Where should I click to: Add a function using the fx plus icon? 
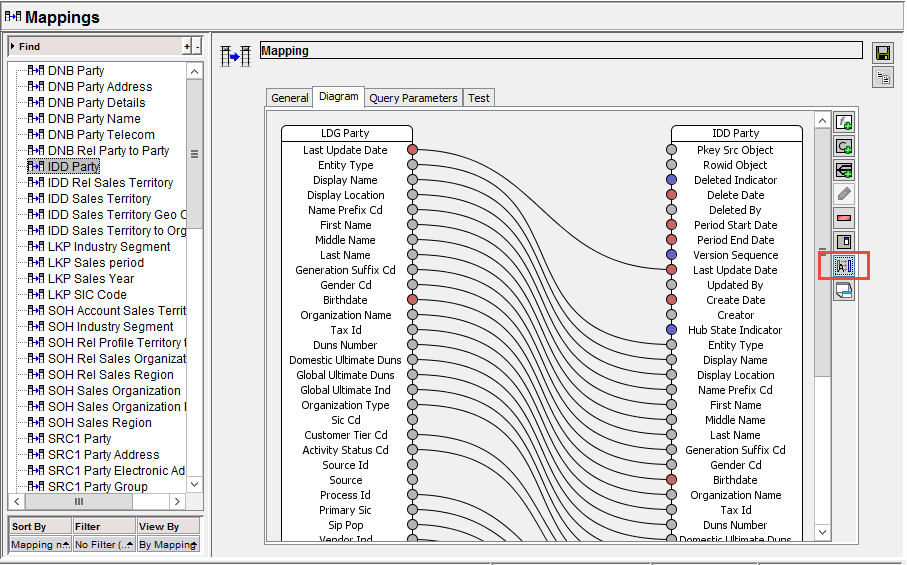point(844,122)
